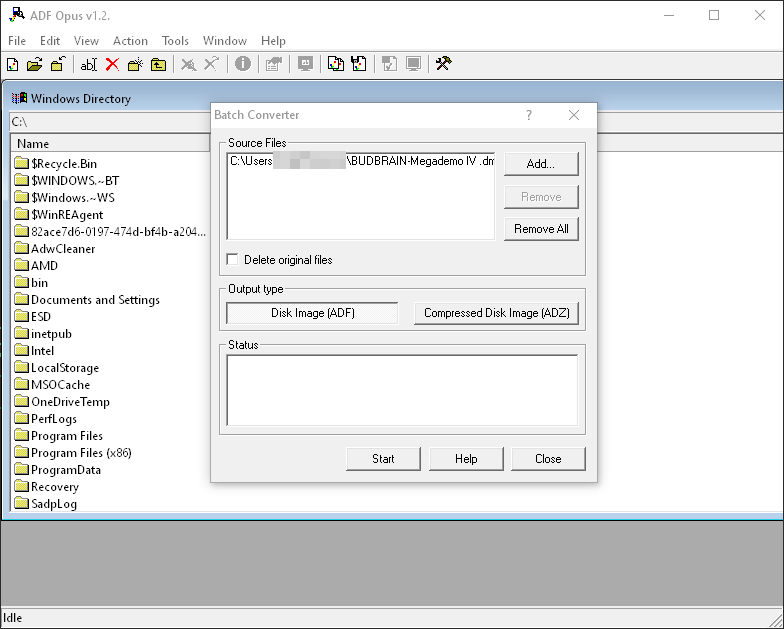Click the greyed monitor icon next to the hammer icon
This screenshot has height=629, width=784.
tap(414, 64)
